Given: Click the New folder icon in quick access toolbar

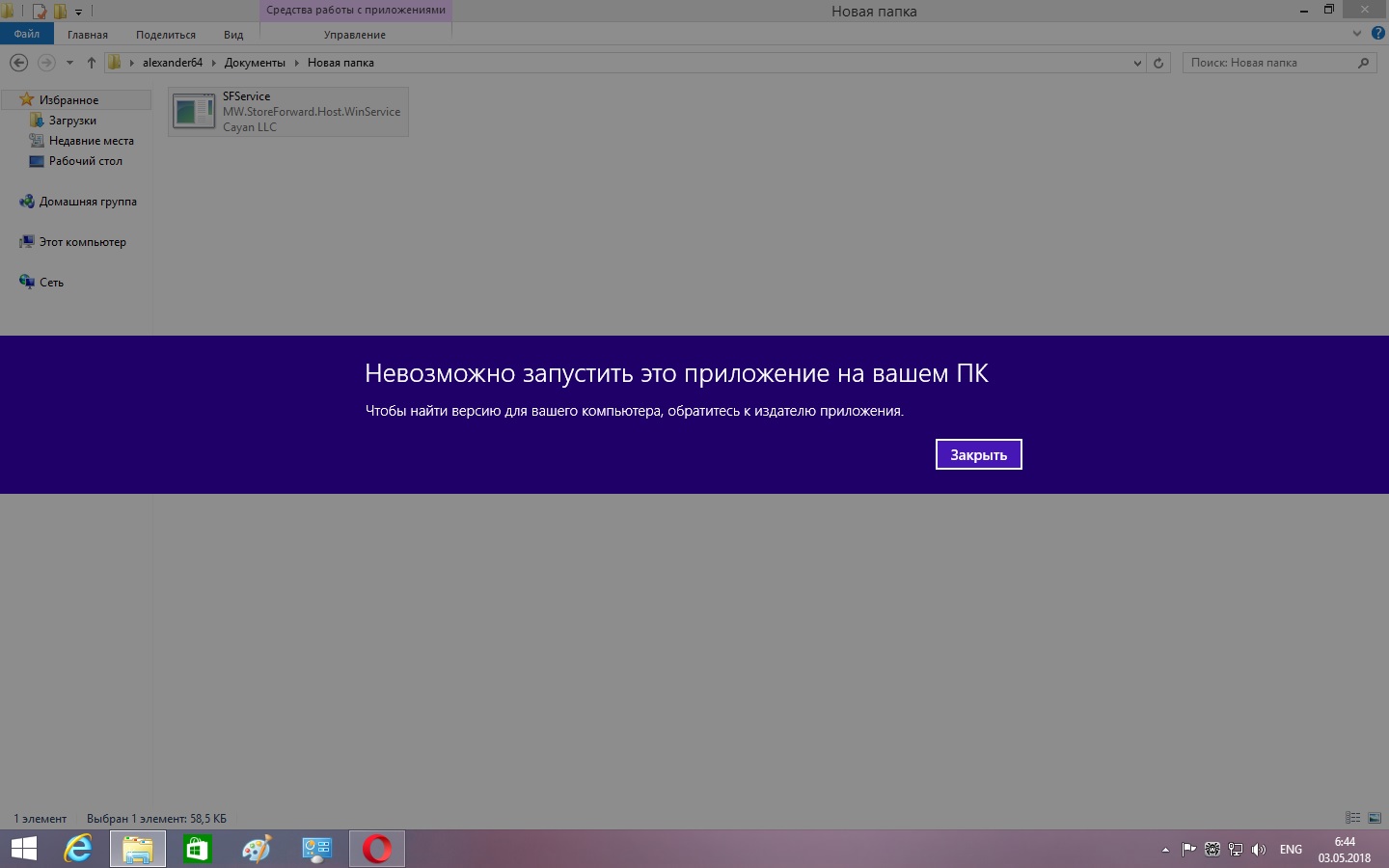Looking at the screenshot, I should 60,12.
